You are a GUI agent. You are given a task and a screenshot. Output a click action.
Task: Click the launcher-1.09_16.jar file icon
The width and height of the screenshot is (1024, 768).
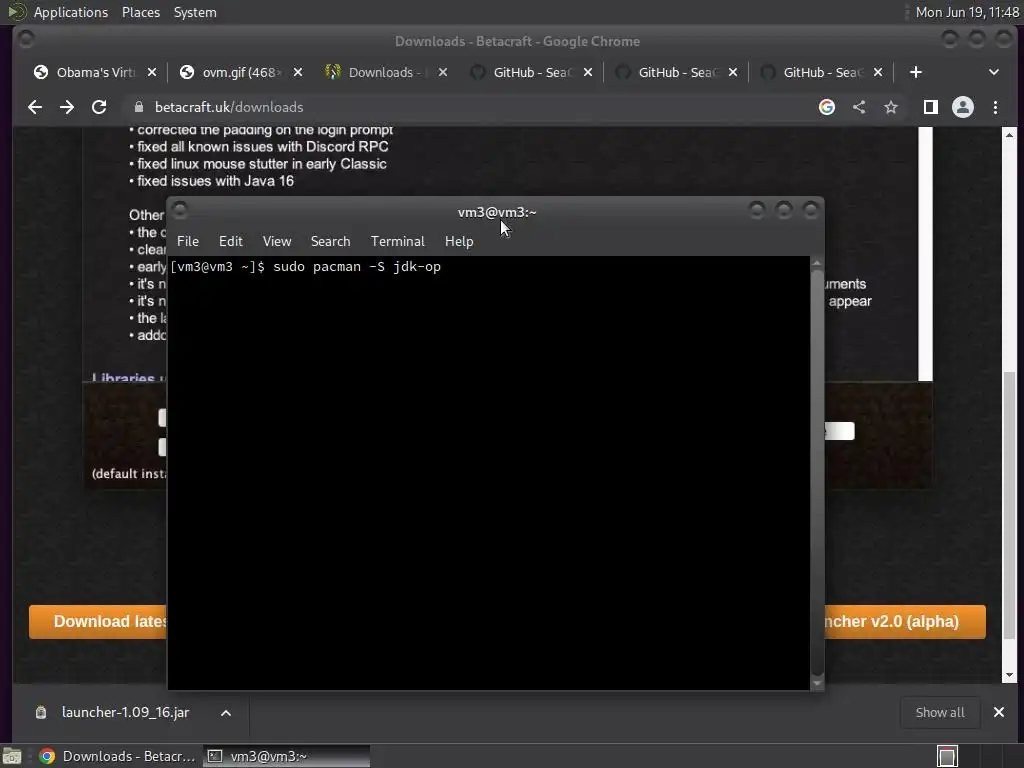click(41, 712)
